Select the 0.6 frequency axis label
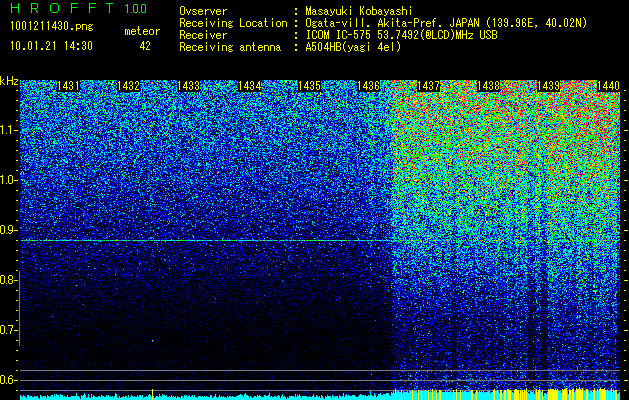This screenshot has height=400, width=629. coord(7,380)
